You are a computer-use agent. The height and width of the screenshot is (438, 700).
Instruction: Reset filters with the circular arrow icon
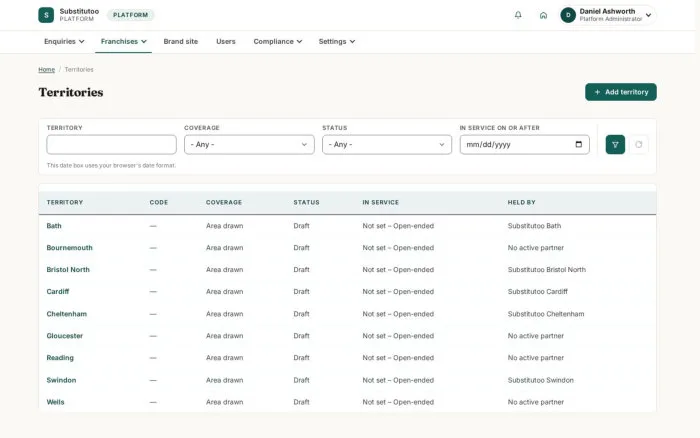point(638,145)
